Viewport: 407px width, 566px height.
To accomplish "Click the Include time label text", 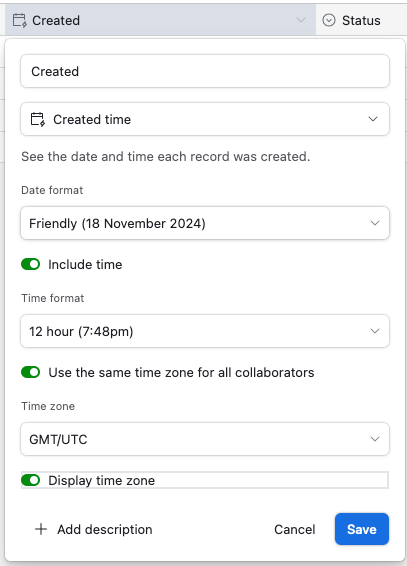I will tap(85, 264).
